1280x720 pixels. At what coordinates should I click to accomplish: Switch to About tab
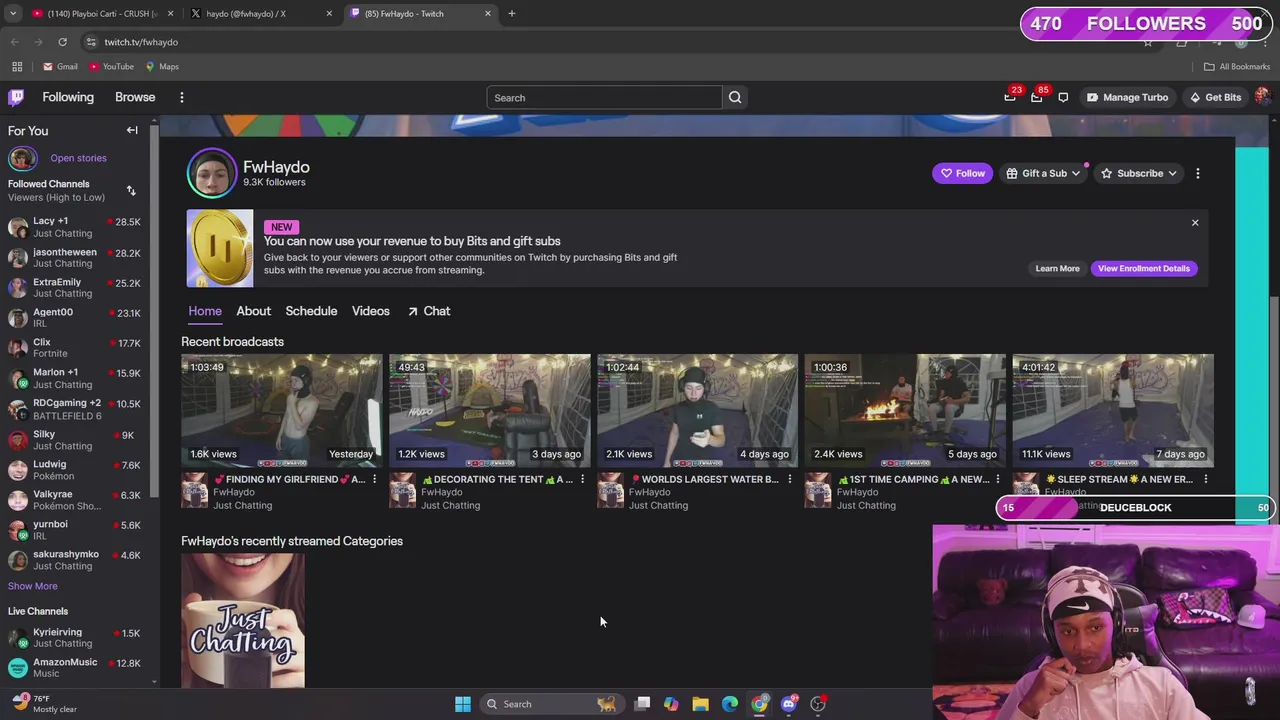pos(253,311)
